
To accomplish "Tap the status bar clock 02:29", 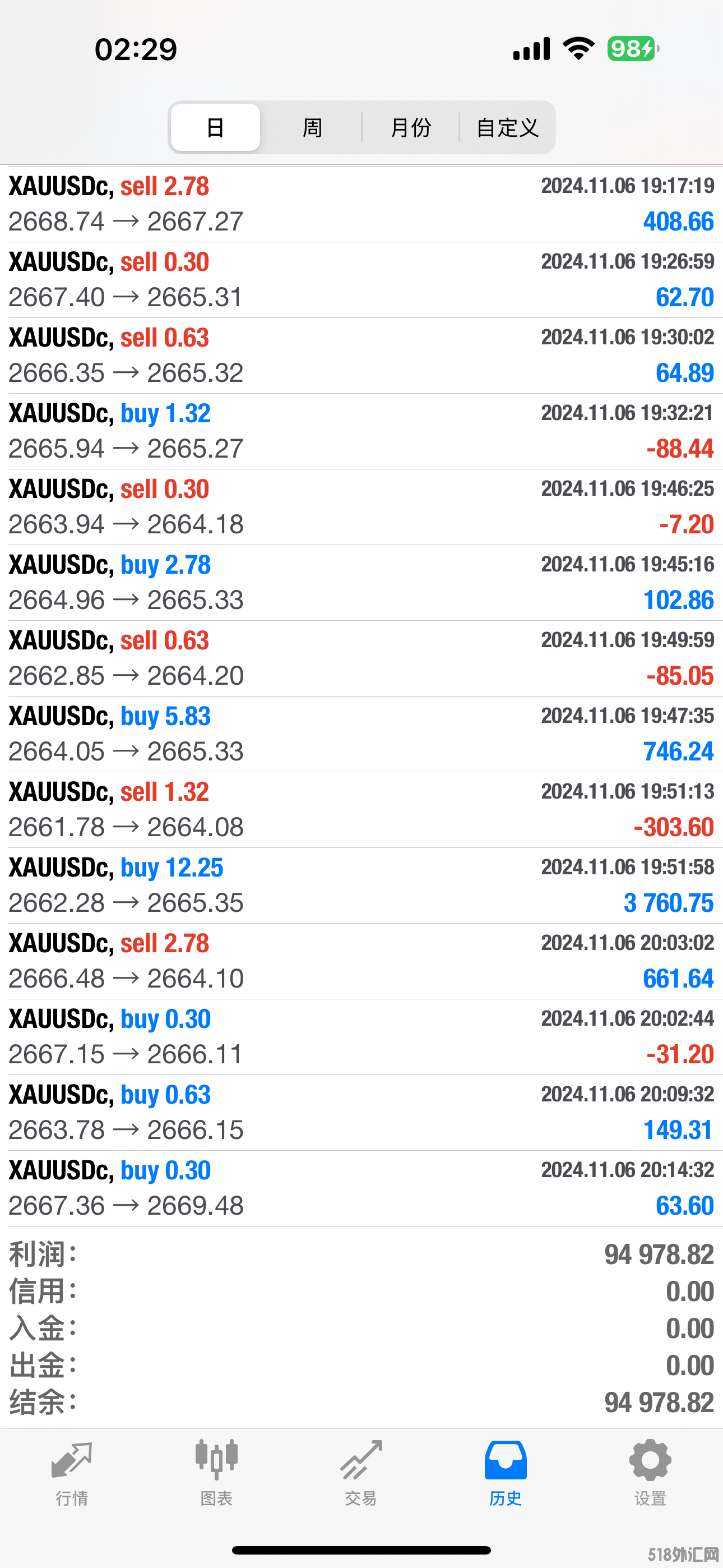I will [136, 49].
